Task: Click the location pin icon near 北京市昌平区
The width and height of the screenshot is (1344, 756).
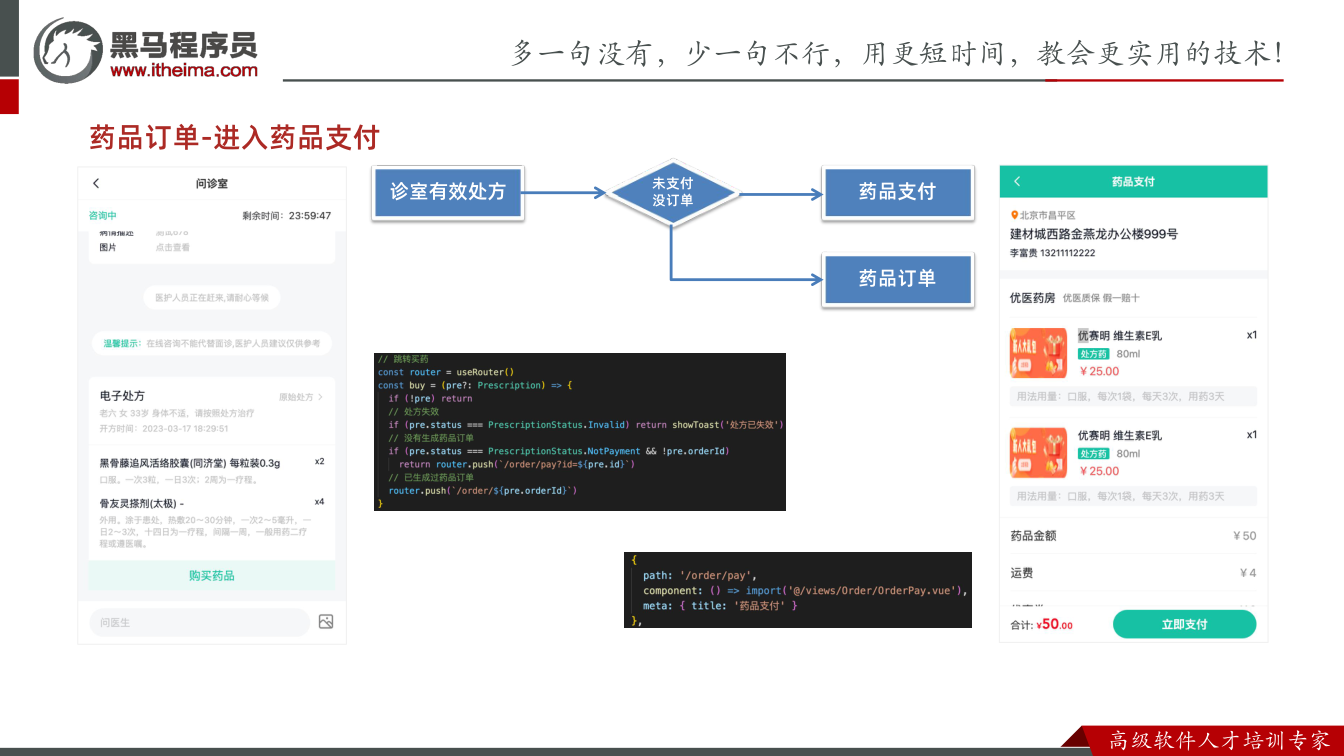Action: pyautogui.click(x=1014, y=215)
